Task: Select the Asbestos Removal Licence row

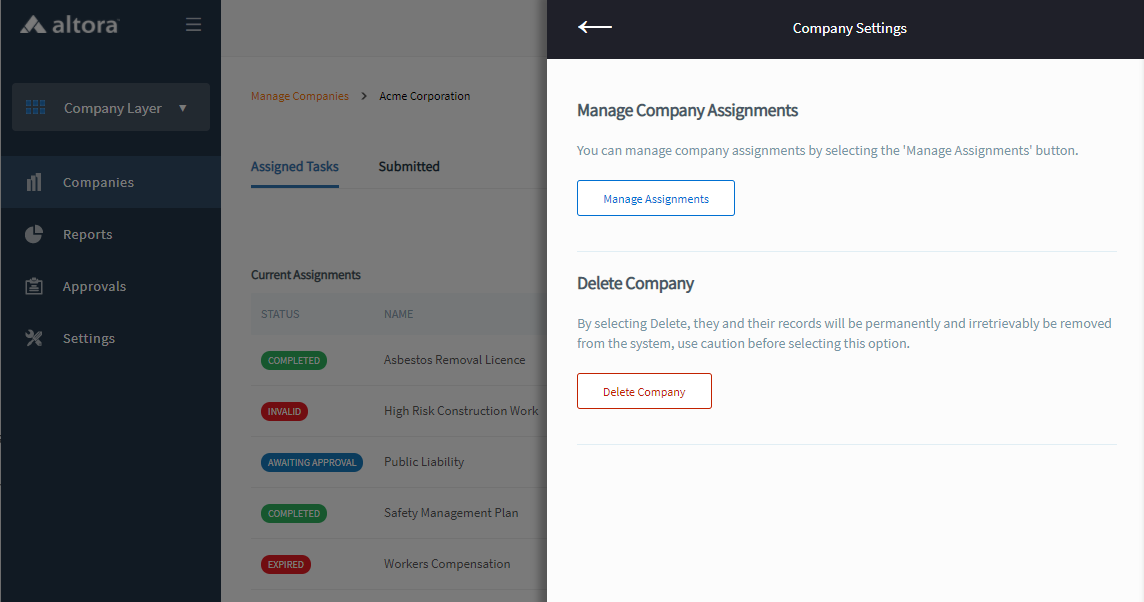Action: [454, 360]
